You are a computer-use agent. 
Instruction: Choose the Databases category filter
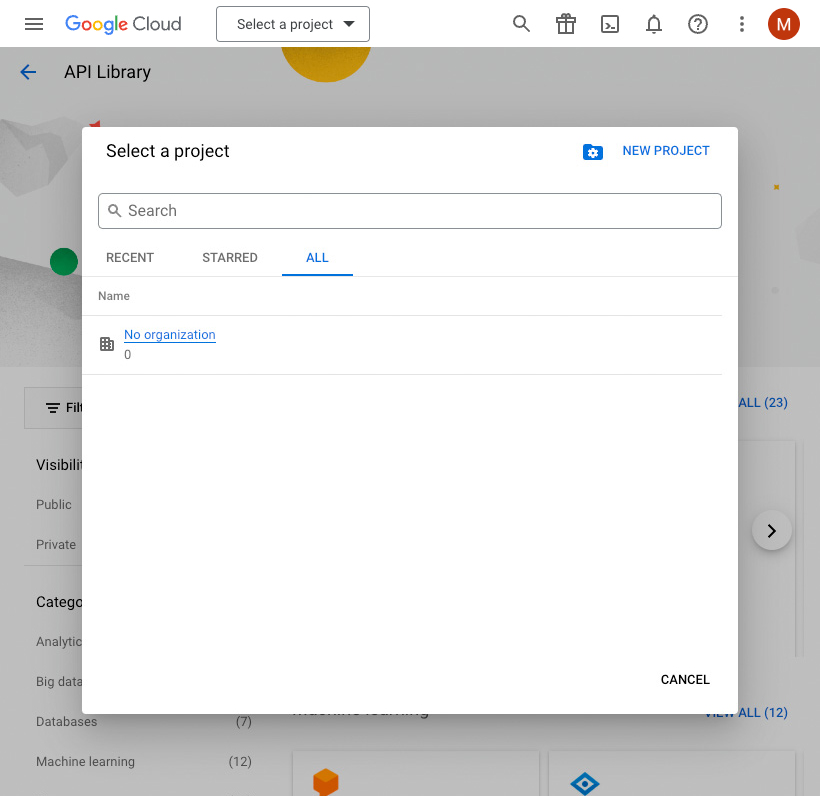click(66, 722)
